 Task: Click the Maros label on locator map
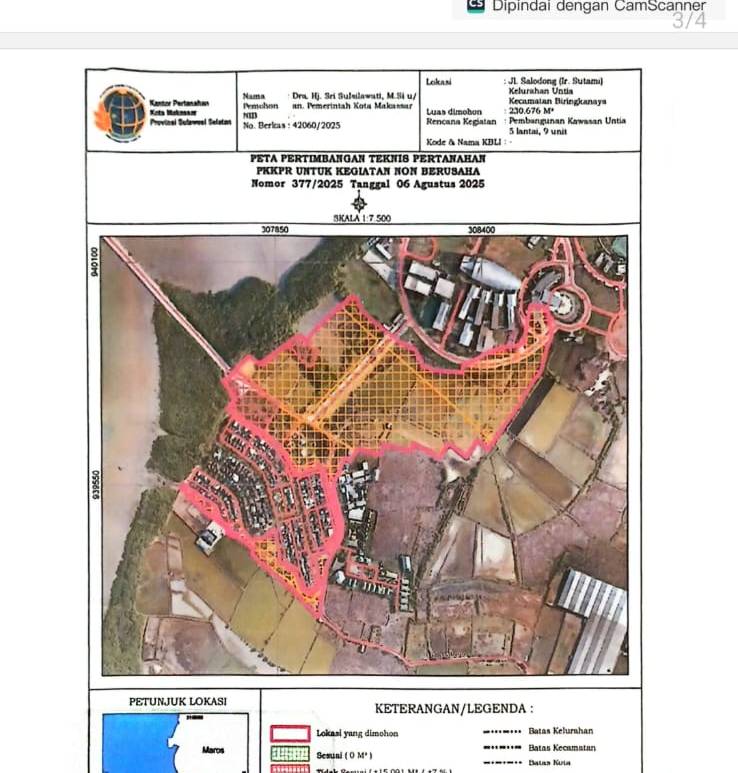pyautogui.click(x=213, y=750)
